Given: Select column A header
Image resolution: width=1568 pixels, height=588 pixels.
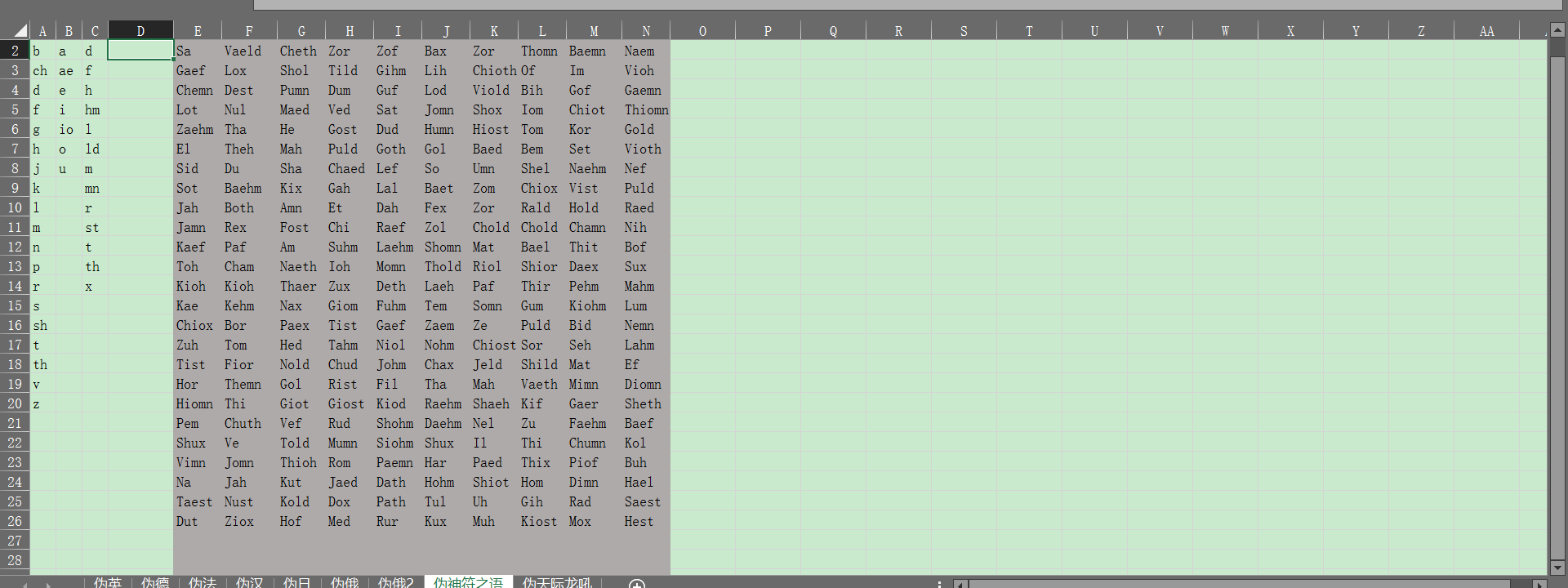Looking at the screenshot, I should pyautogui.click(x=42, y=31).
